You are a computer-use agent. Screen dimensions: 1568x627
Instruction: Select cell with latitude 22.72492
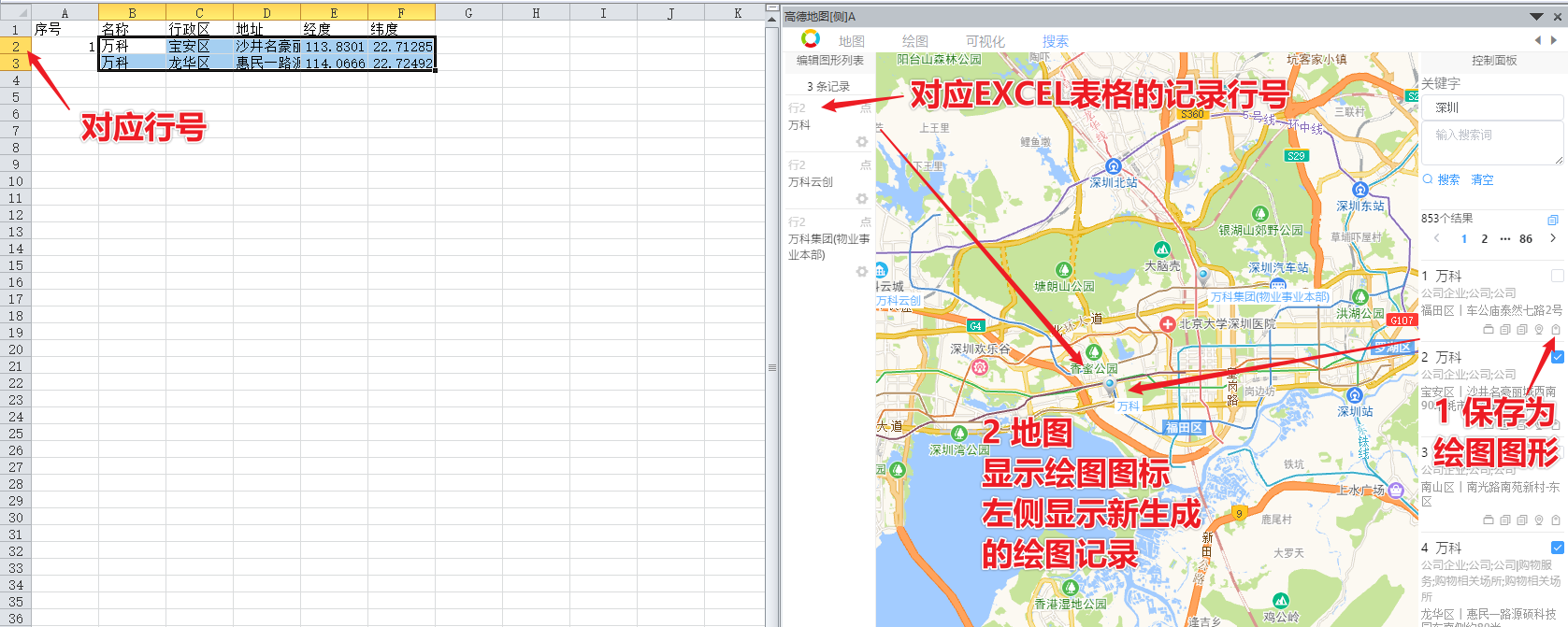coord(401,63)
